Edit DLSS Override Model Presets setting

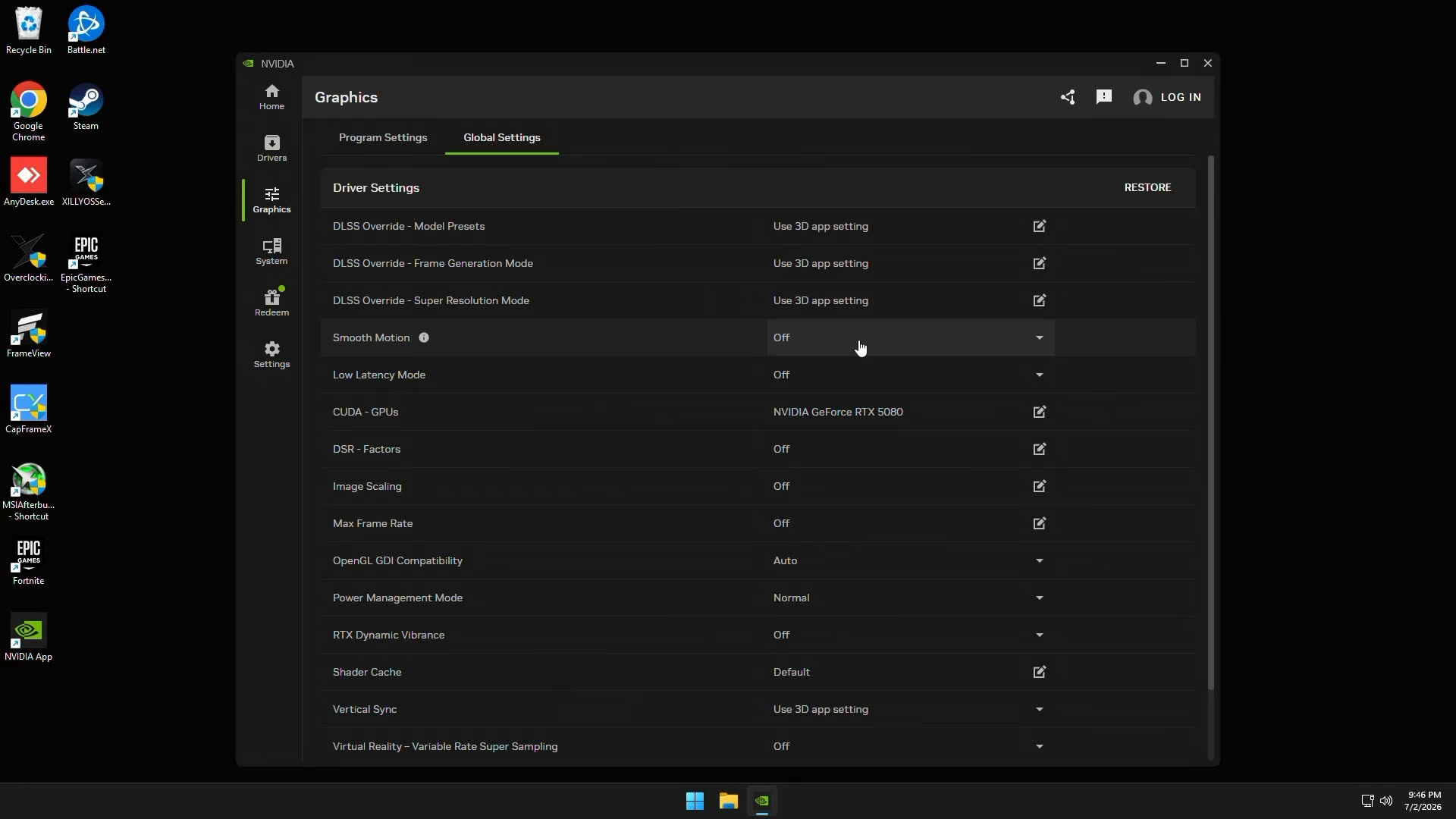[1040, 226]
